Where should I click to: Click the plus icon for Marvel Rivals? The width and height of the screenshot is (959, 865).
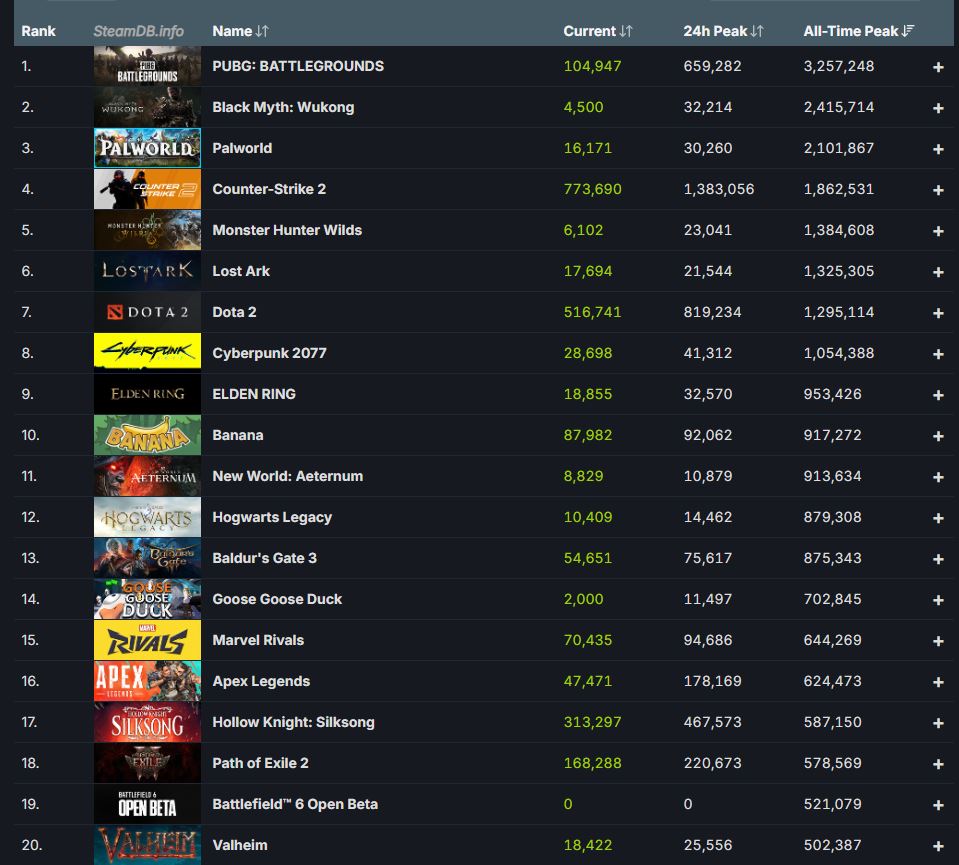(x=938, y=641)
